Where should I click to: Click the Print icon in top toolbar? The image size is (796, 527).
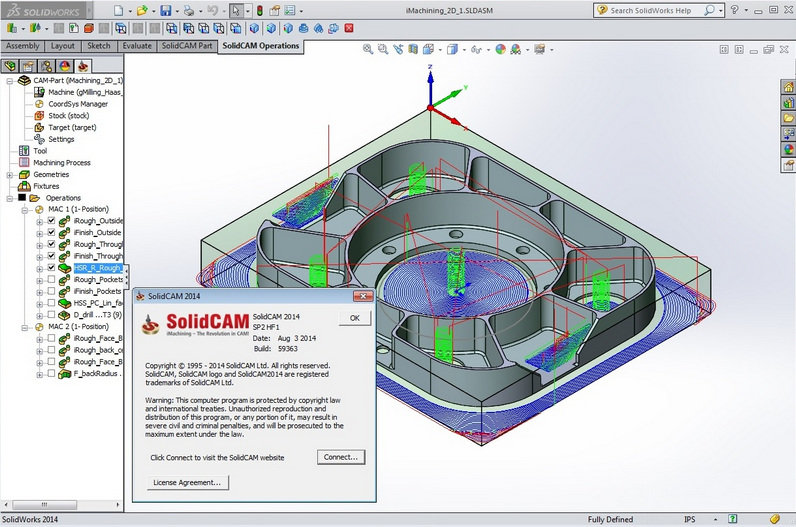(x=188, y=10)
